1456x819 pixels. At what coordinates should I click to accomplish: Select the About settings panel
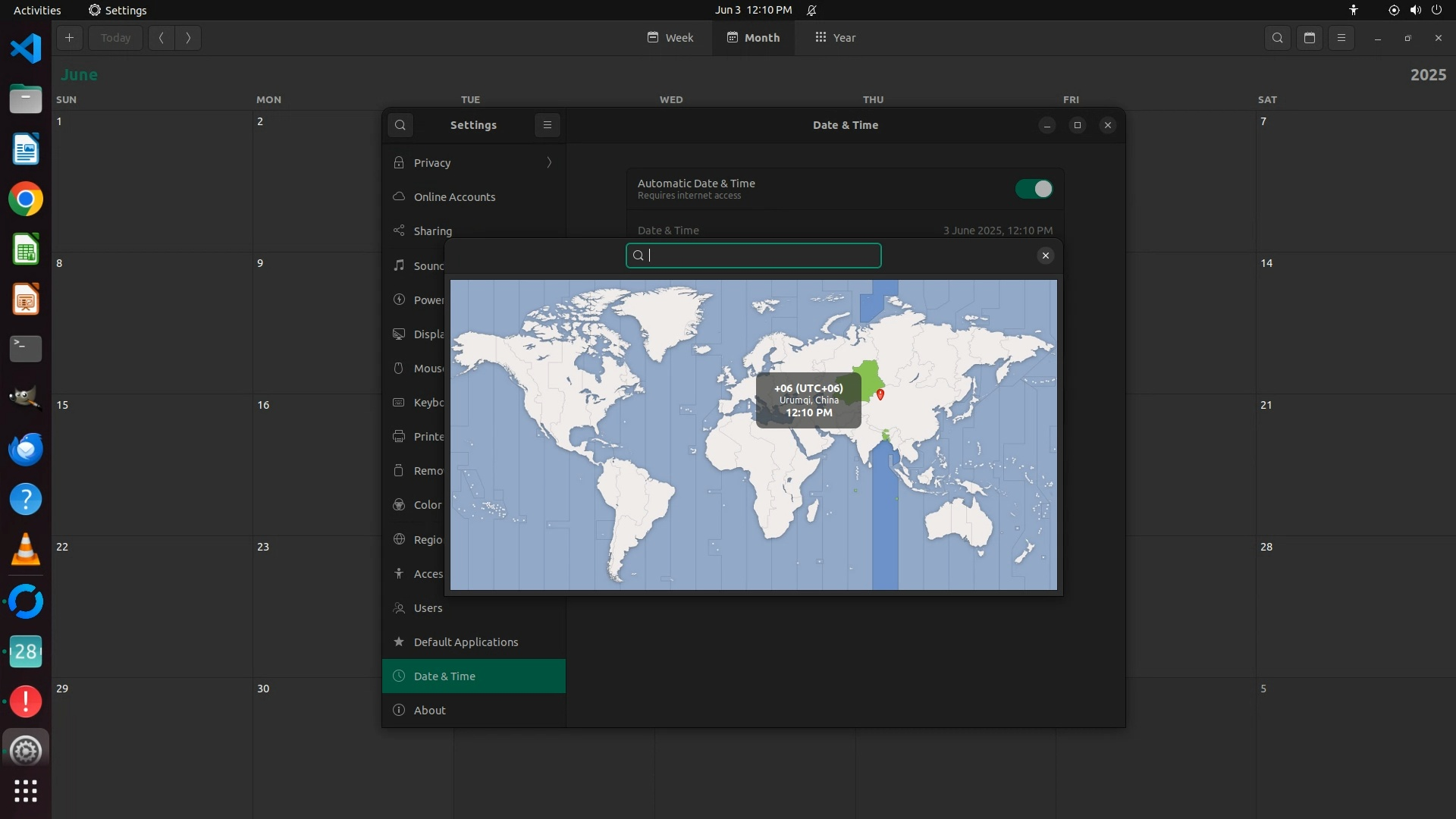click(429, 711)
